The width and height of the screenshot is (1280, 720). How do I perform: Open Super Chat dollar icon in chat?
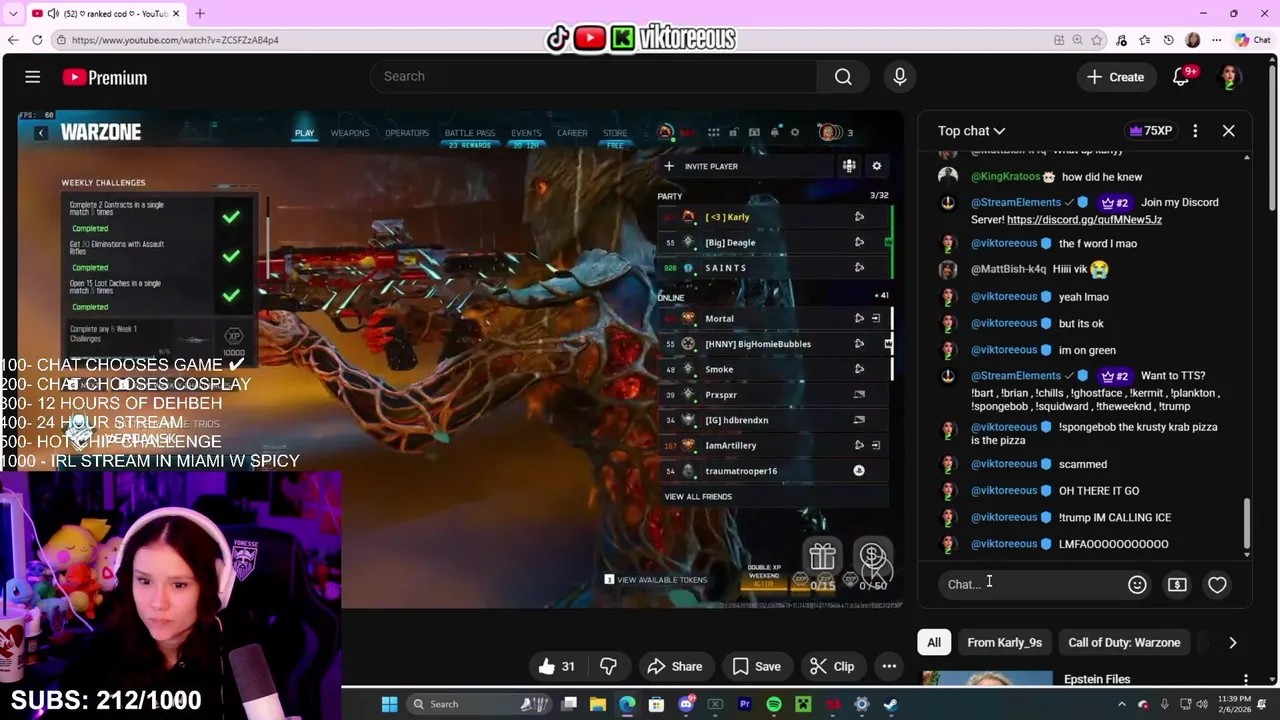[1177, 585]
